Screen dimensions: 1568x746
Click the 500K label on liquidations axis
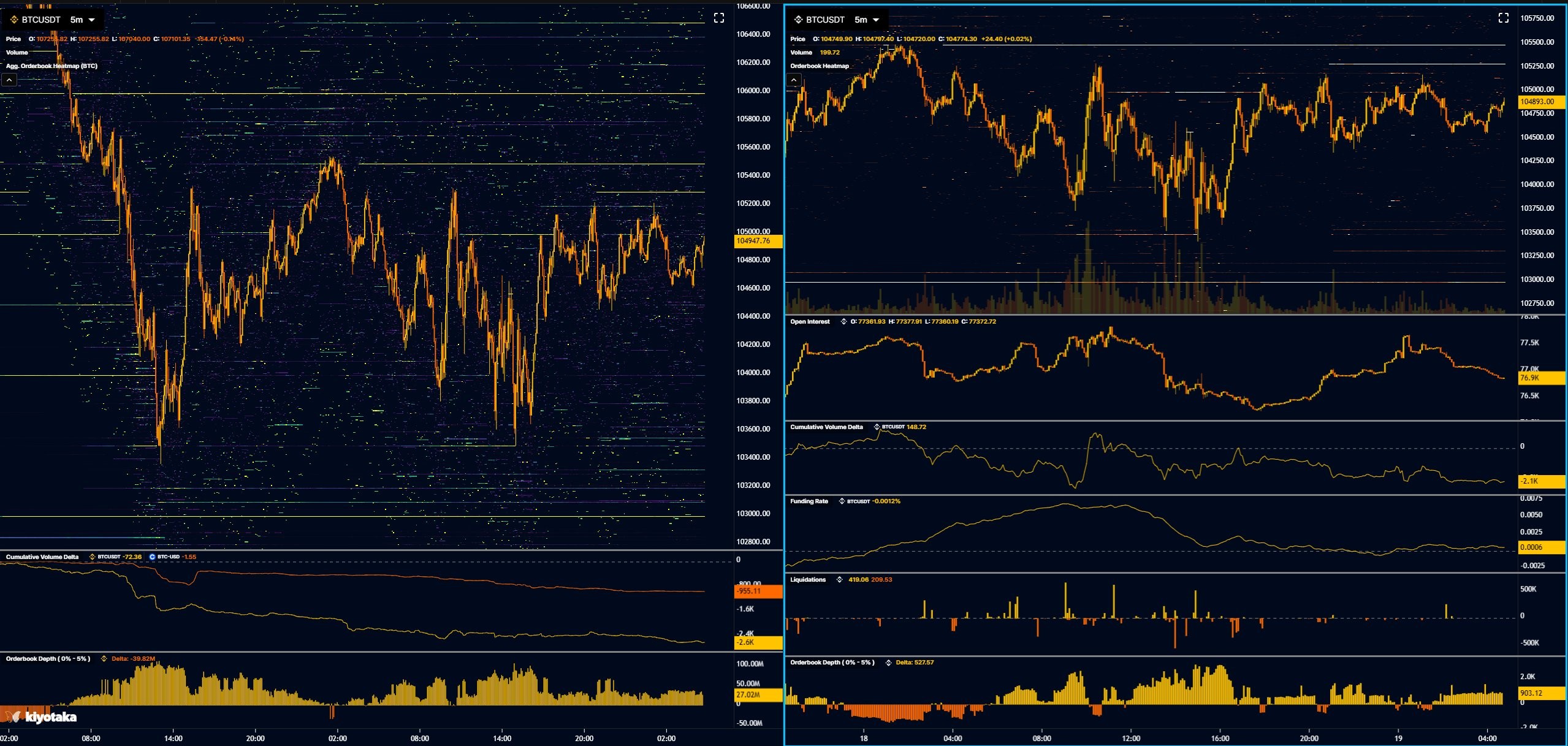pyautogui.click(x=1528, y=589)
